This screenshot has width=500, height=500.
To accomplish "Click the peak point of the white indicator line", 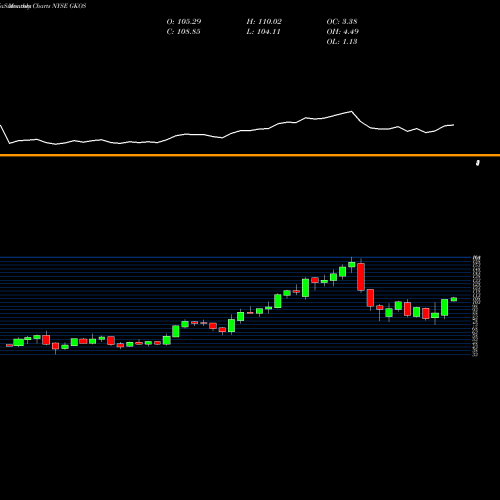I will tap(351, 111).
